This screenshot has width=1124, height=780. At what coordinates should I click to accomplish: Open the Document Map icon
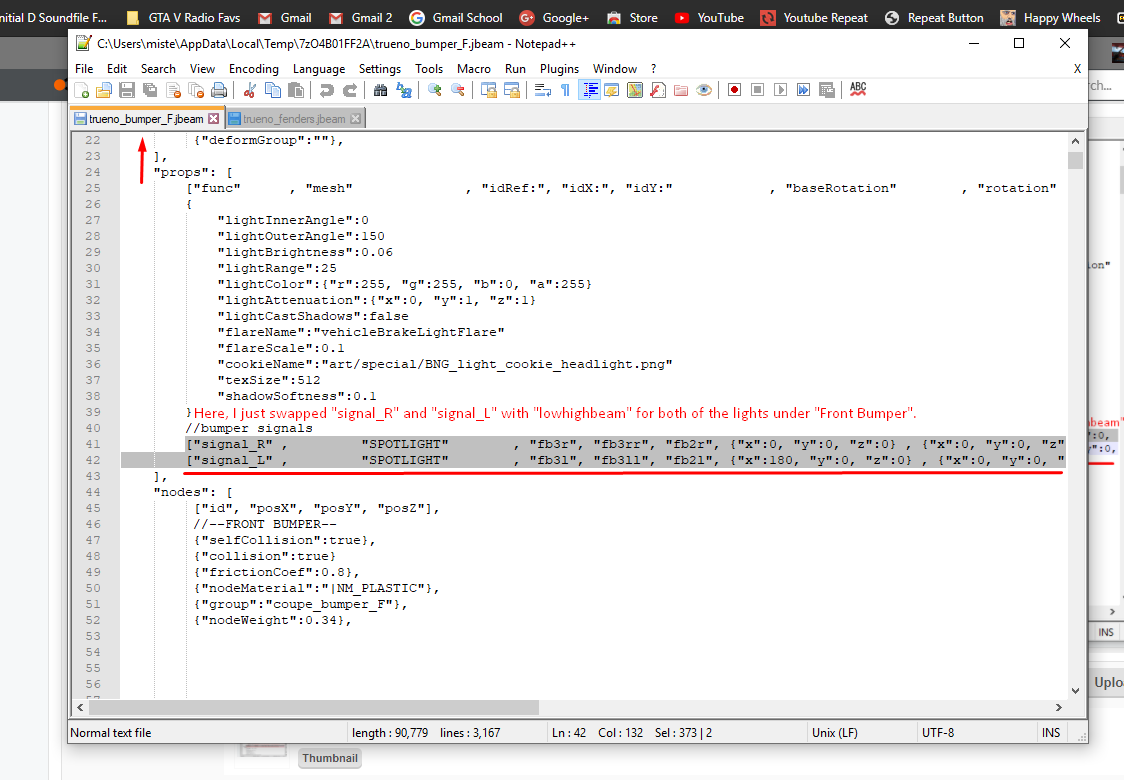[634, 90]
